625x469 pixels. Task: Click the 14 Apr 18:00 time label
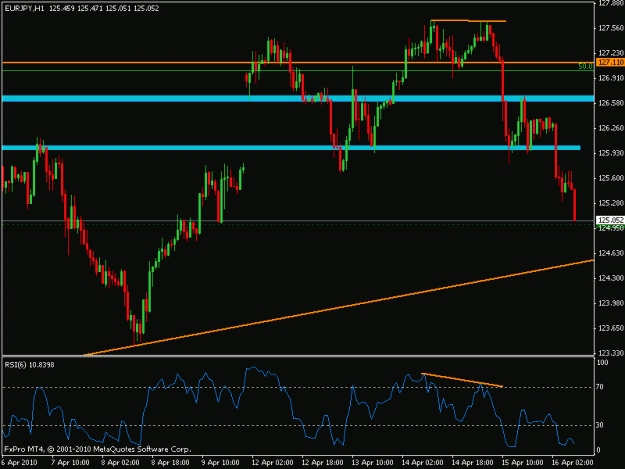point(472,463)
